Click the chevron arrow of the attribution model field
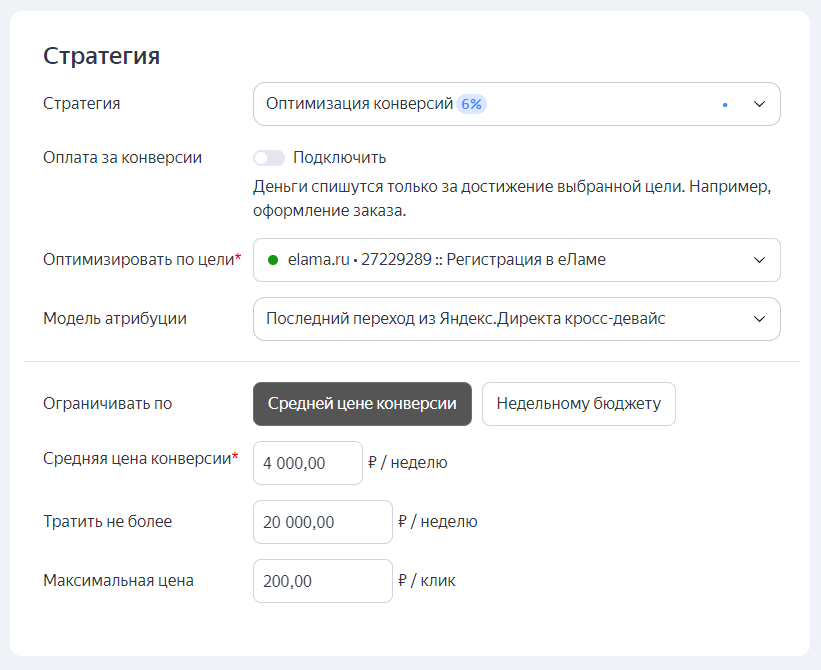 click(x=759, y=319)
